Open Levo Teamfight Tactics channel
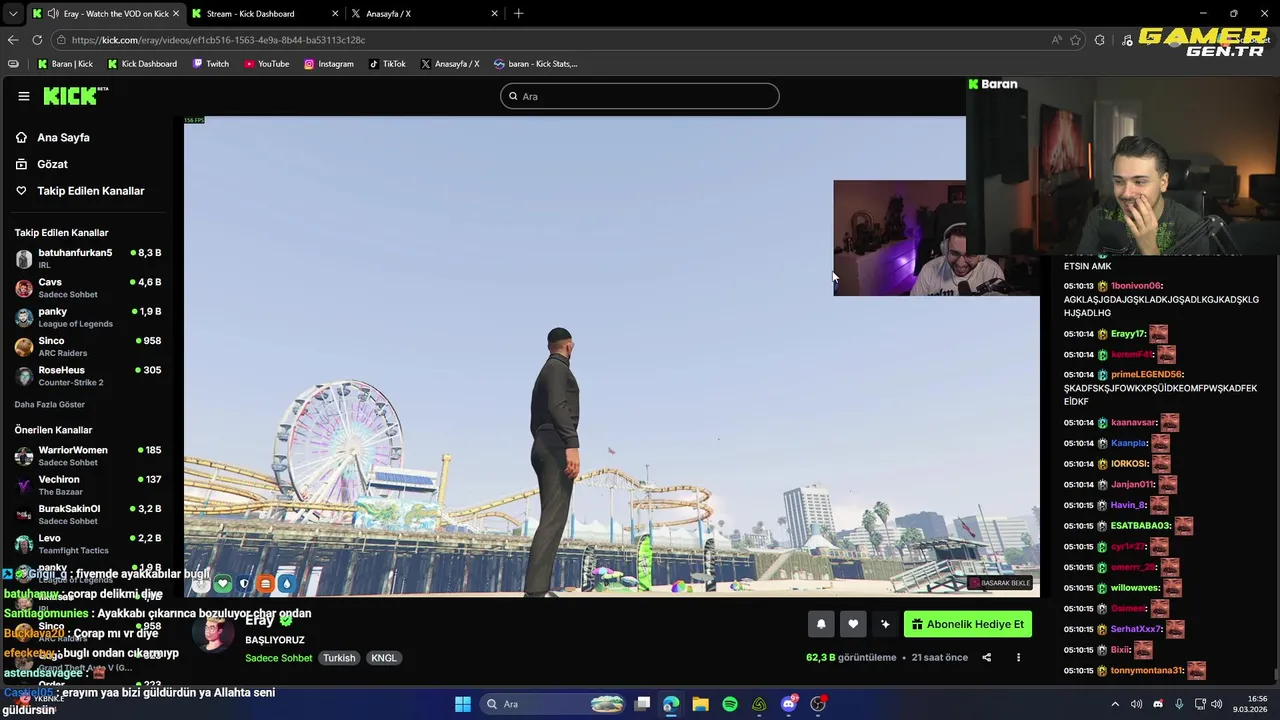This screenshot has height=720, width=1280. [88, 544]
